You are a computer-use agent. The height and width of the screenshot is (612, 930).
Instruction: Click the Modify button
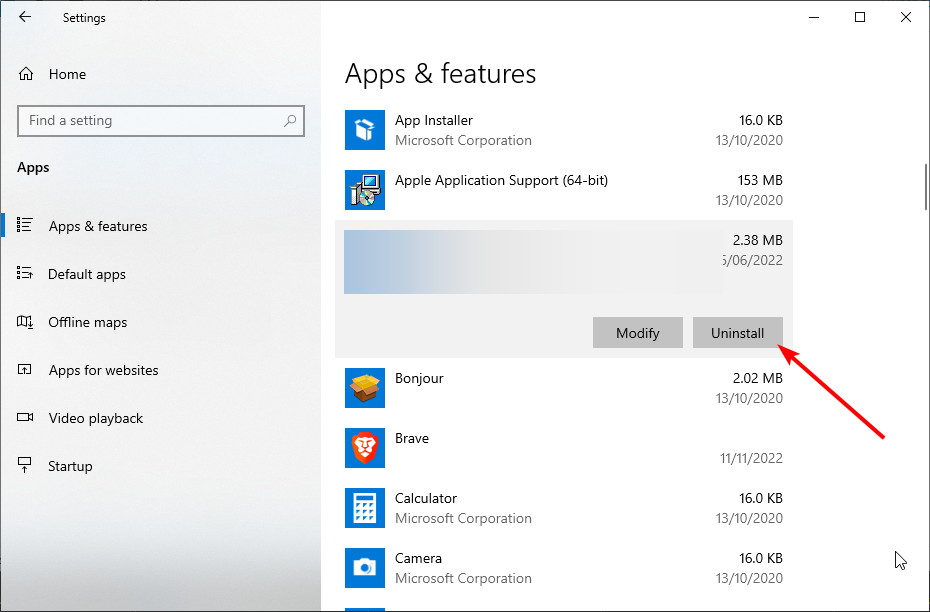tap(638, 333)
